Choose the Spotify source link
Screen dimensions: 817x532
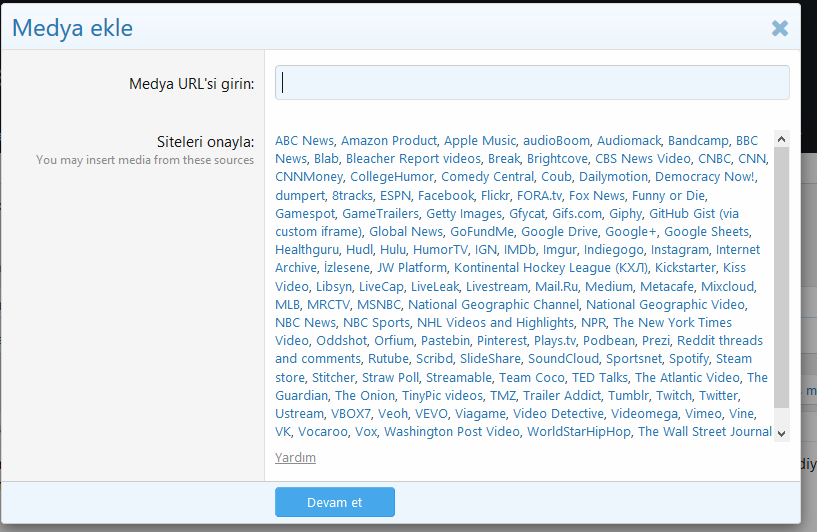(x=689, y=359)
